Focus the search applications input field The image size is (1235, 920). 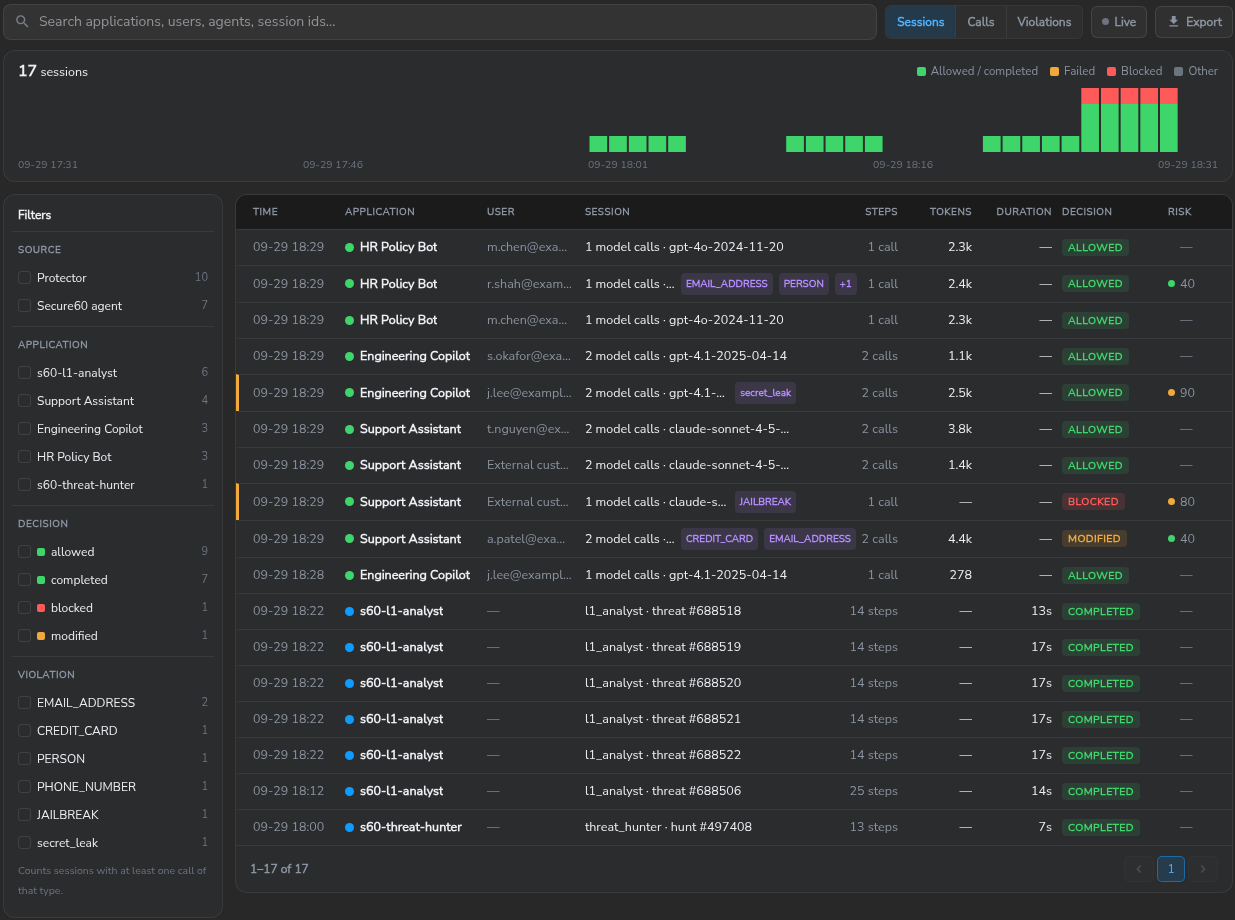(x=440, y=21)
